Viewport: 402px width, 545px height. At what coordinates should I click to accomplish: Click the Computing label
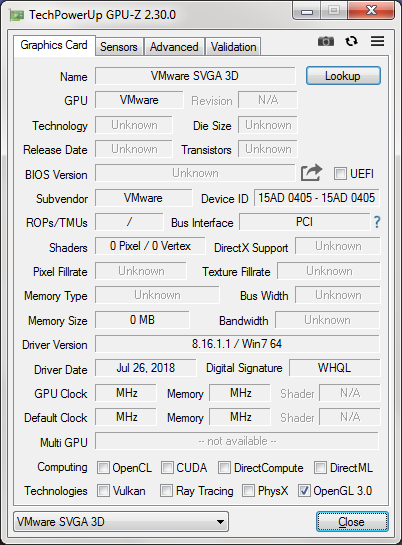(63, 467)
